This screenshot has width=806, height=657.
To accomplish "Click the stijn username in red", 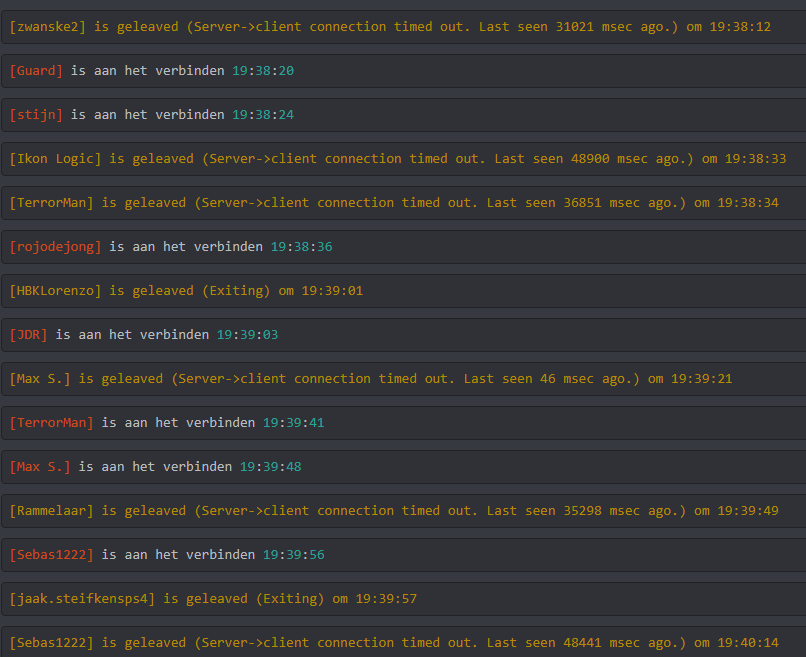I will (36, 115).
